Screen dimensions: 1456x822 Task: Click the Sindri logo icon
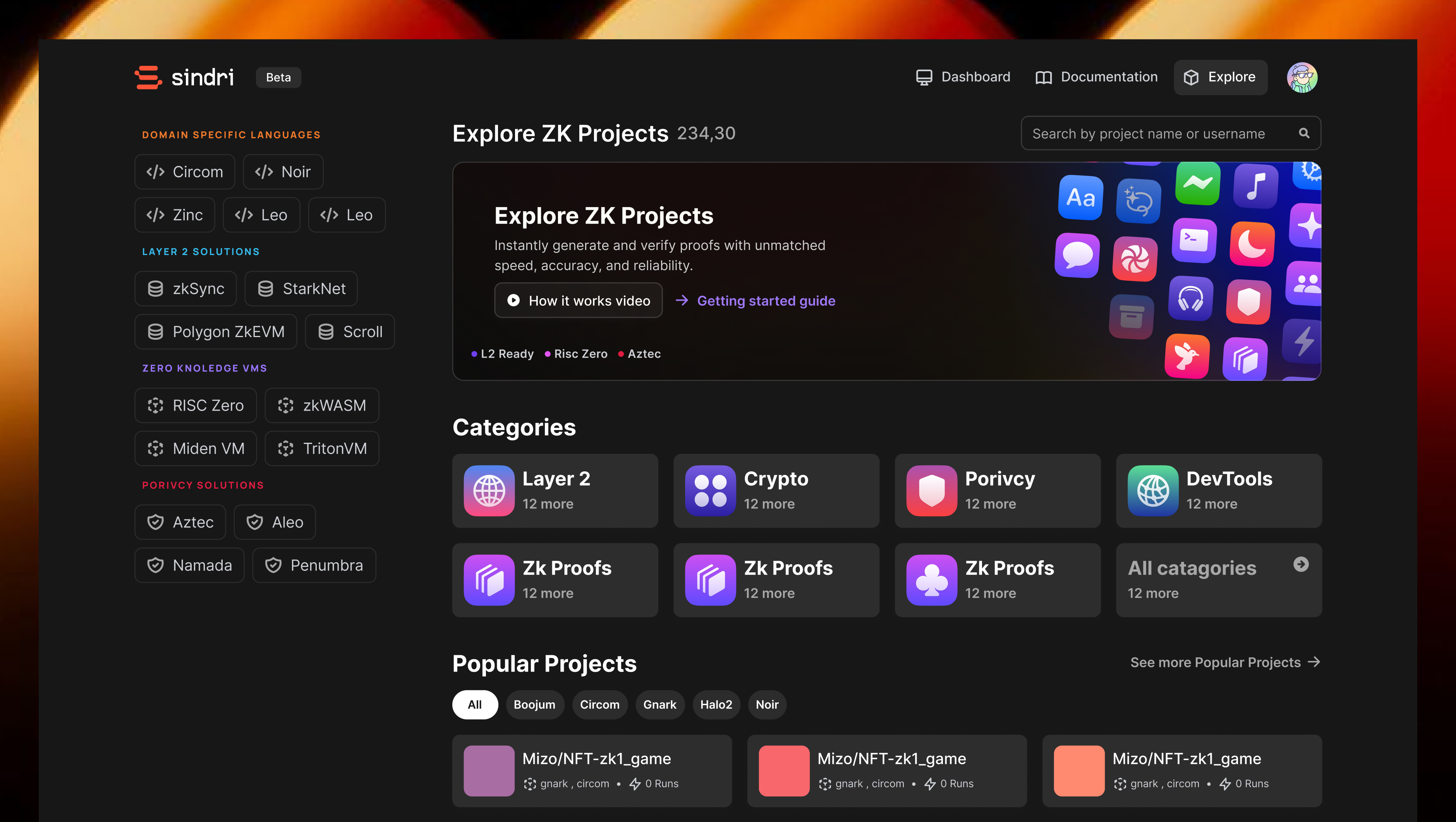(148, 77)
